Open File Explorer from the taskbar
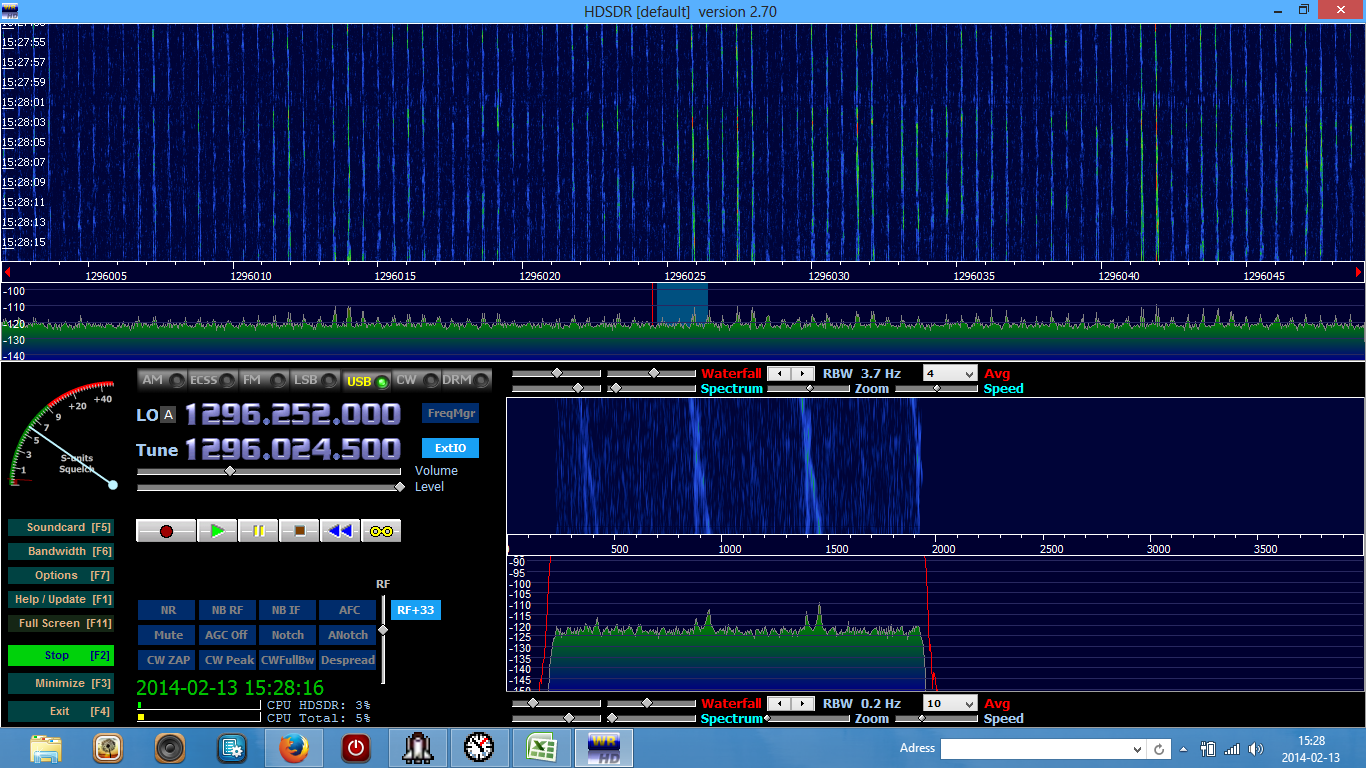 coord(46,748)
